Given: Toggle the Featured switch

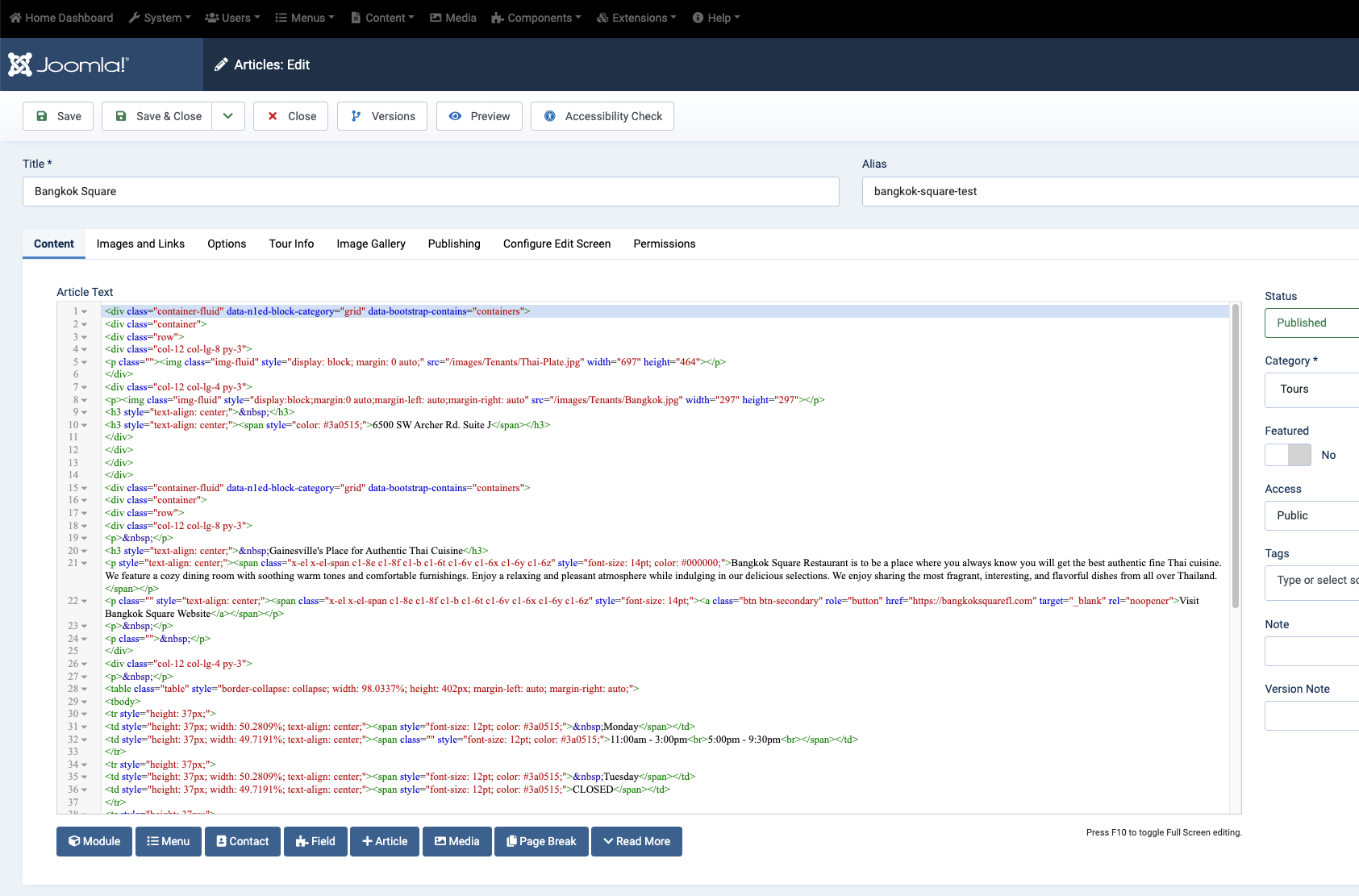Looking at the screenshot, I should [1287, 455].
